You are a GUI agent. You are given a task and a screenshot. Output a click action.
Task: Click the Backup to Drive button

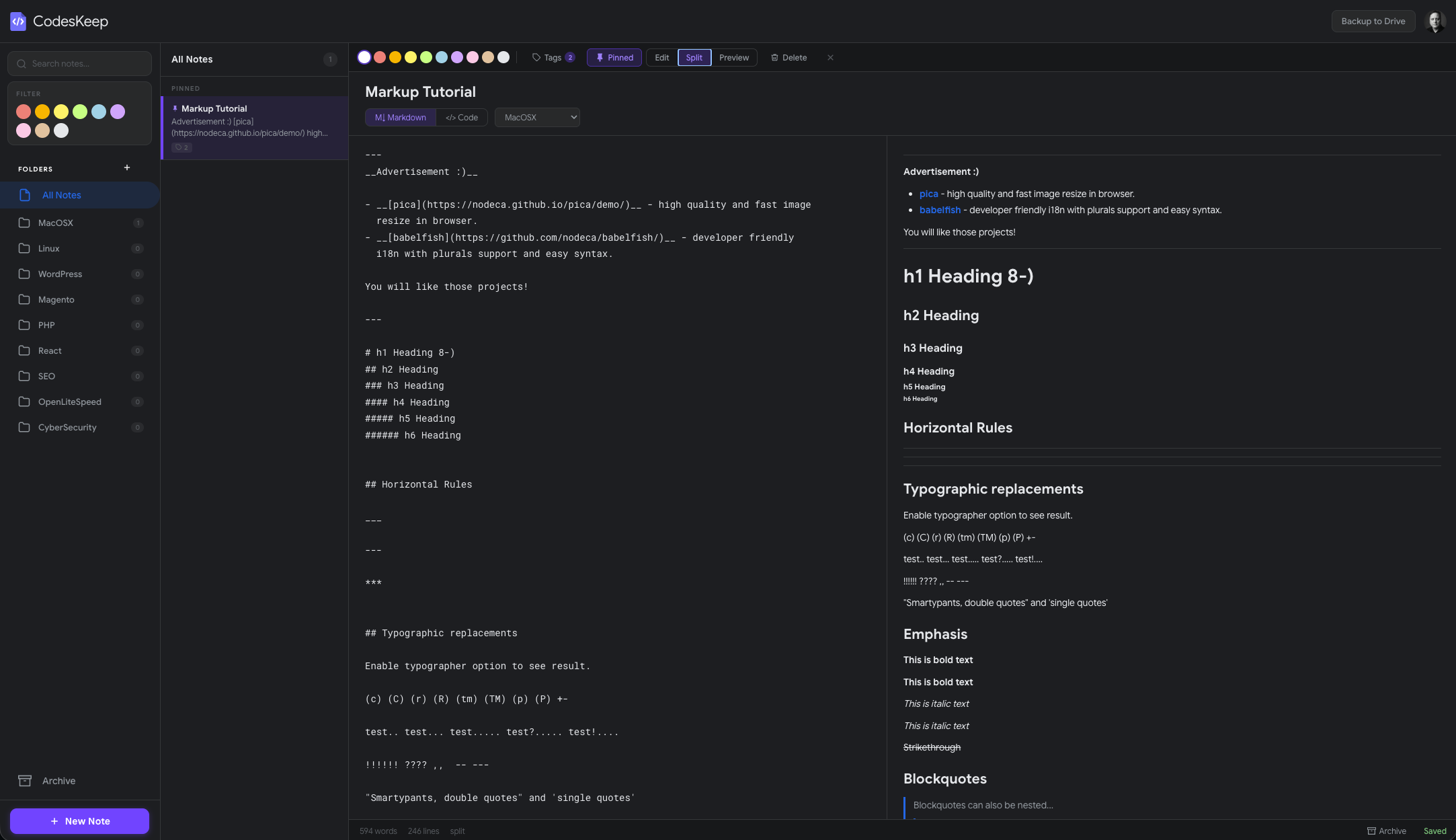pyautogui.click(x=1373, y=22)
